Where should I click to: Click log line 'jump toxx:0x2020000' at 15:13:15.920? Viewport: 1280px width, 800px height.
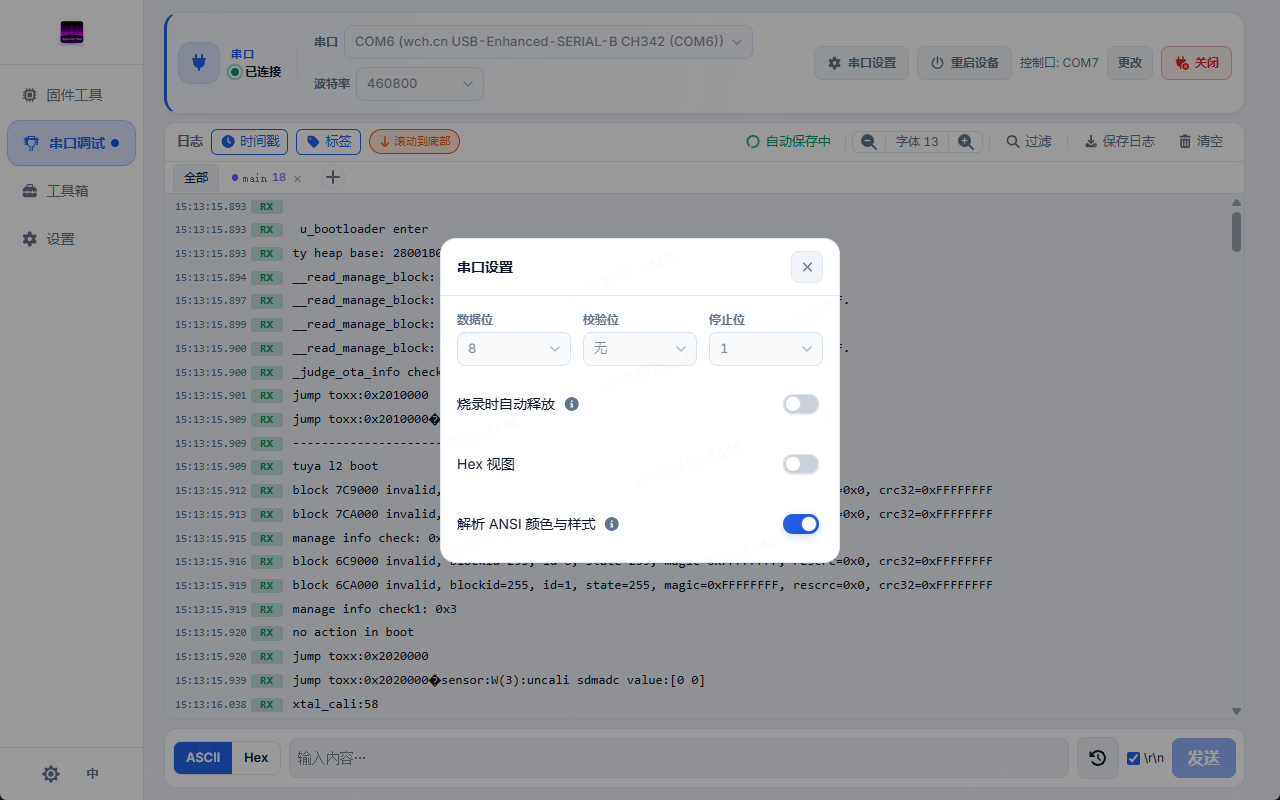point(360,656)
